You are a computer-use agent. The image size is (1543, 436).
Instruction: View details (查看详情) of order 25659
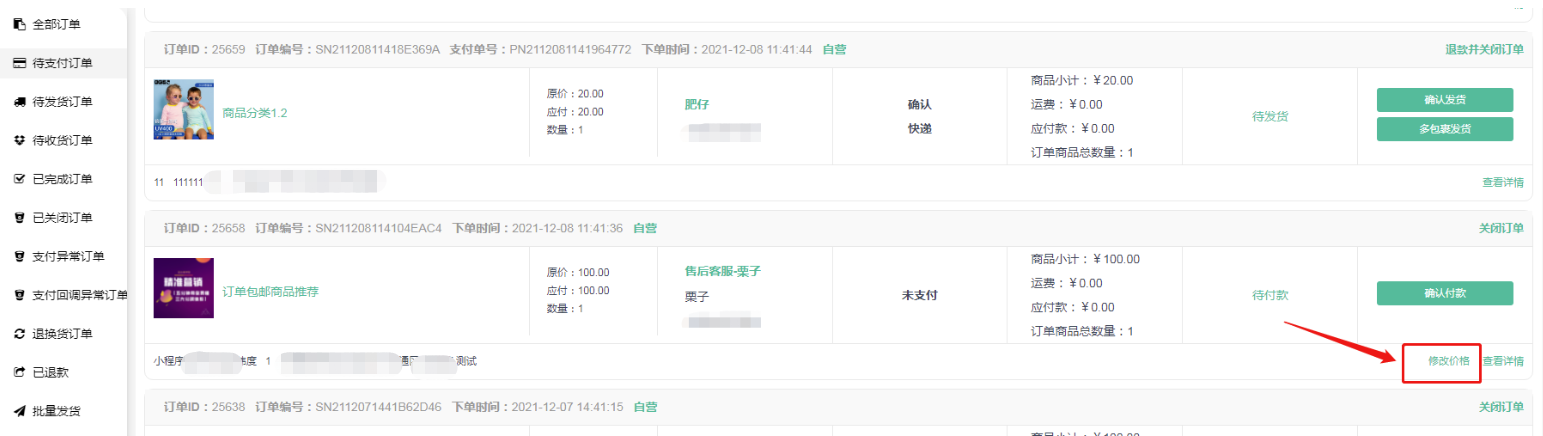click(1502, 182)
